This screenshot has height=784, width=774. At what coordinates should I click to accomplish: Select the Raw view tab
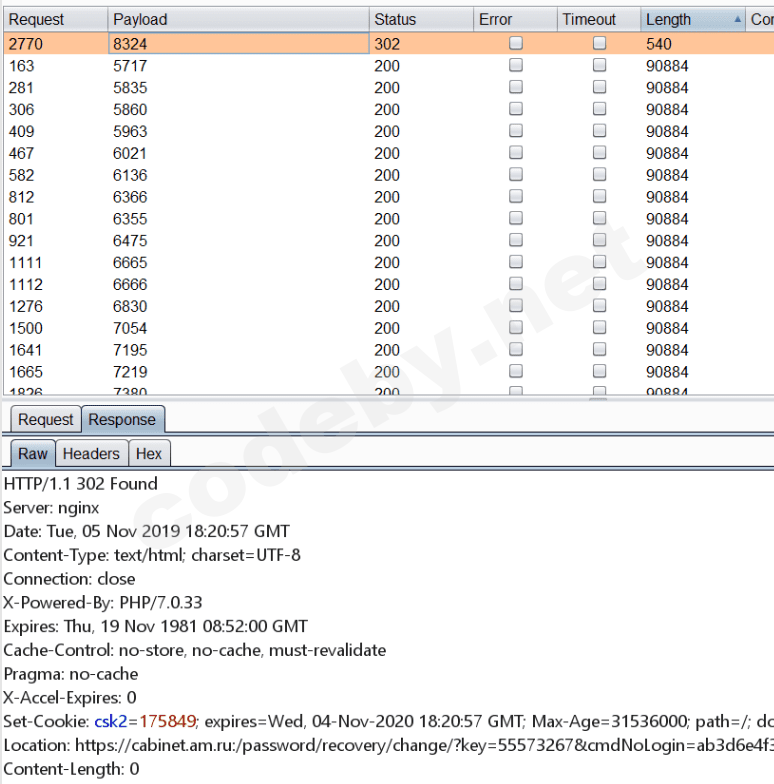coord(32,454)
